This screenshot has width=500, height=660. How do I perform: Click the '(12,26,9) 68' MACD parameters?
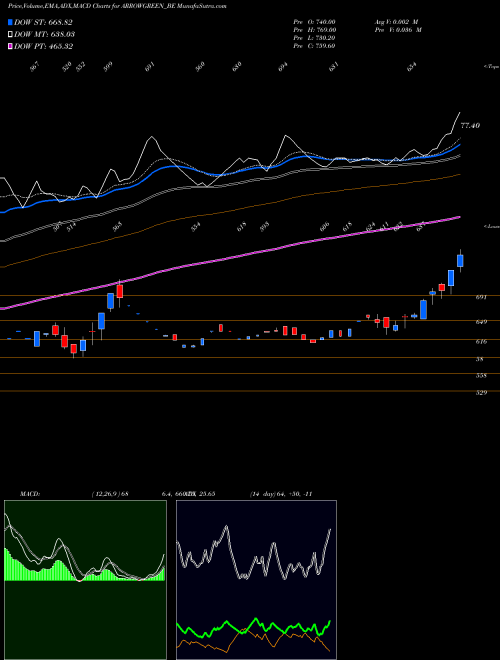click(110, 494)
